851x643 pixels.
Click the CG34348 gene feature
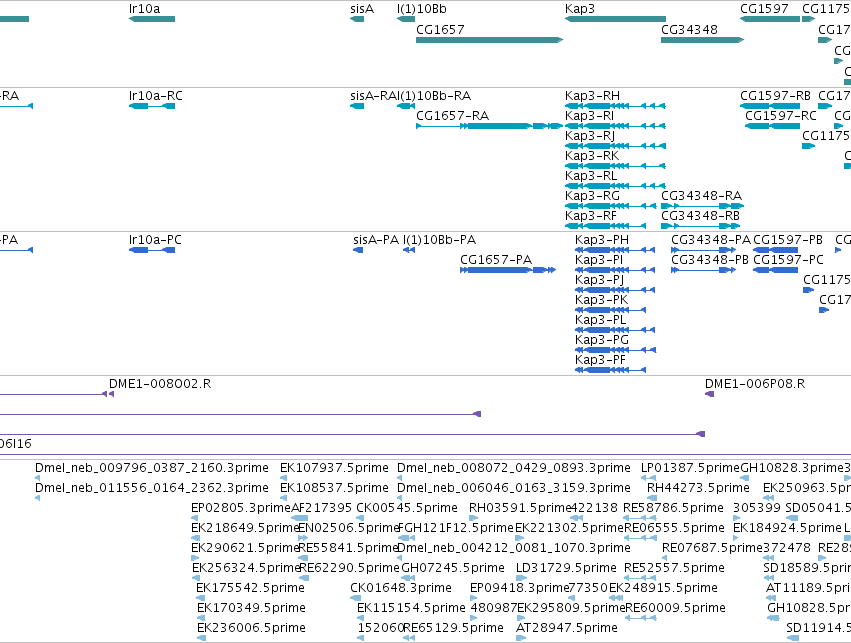(x=702, y=40)
